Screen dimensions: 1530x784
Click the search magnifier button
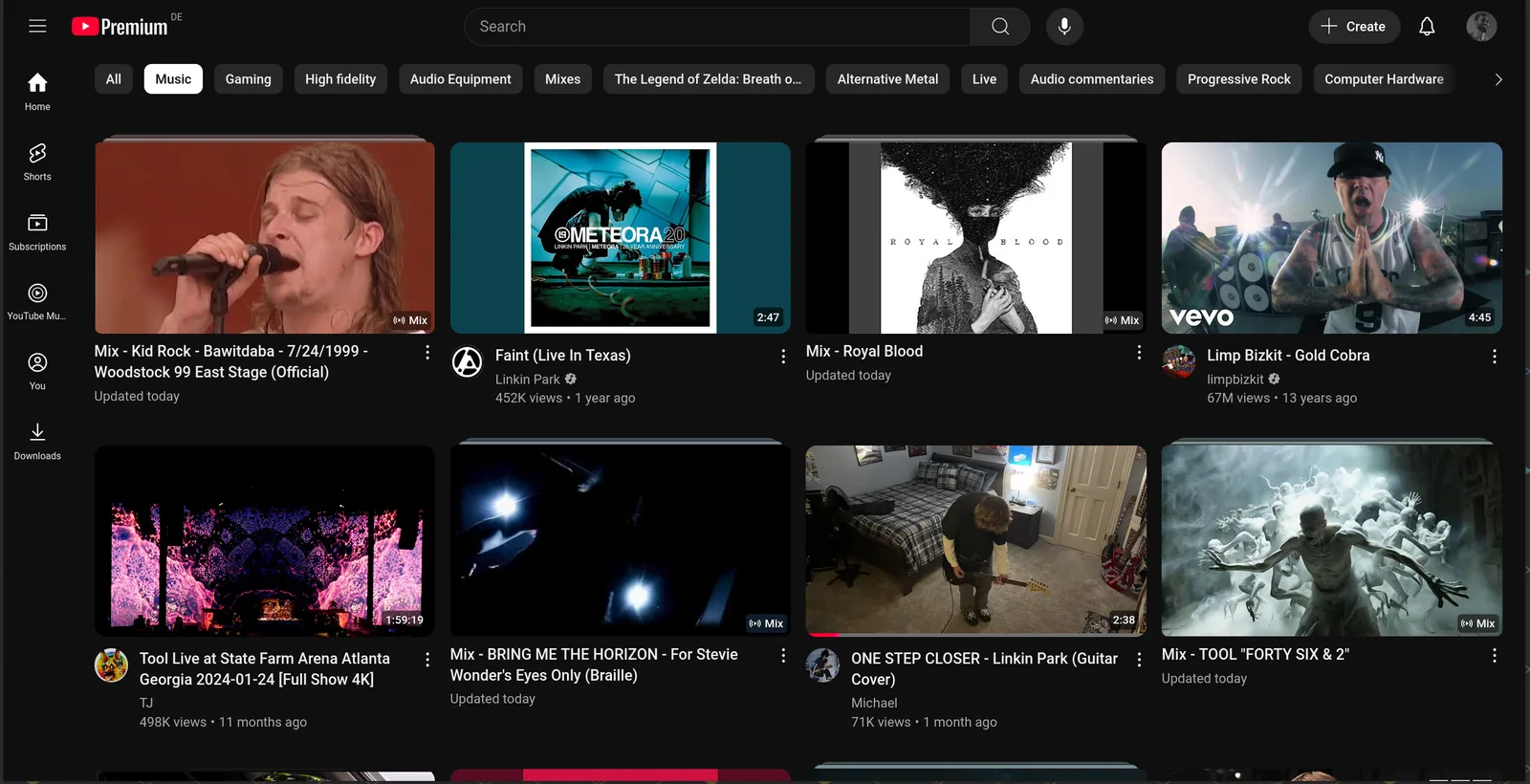1000,27
